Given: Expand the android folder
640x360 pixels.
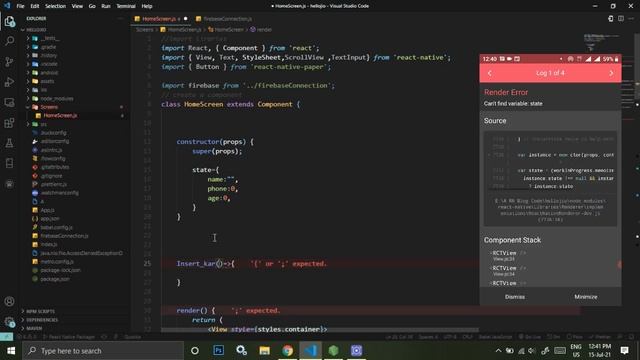Looking at the screenshot, I should [49, 73].
